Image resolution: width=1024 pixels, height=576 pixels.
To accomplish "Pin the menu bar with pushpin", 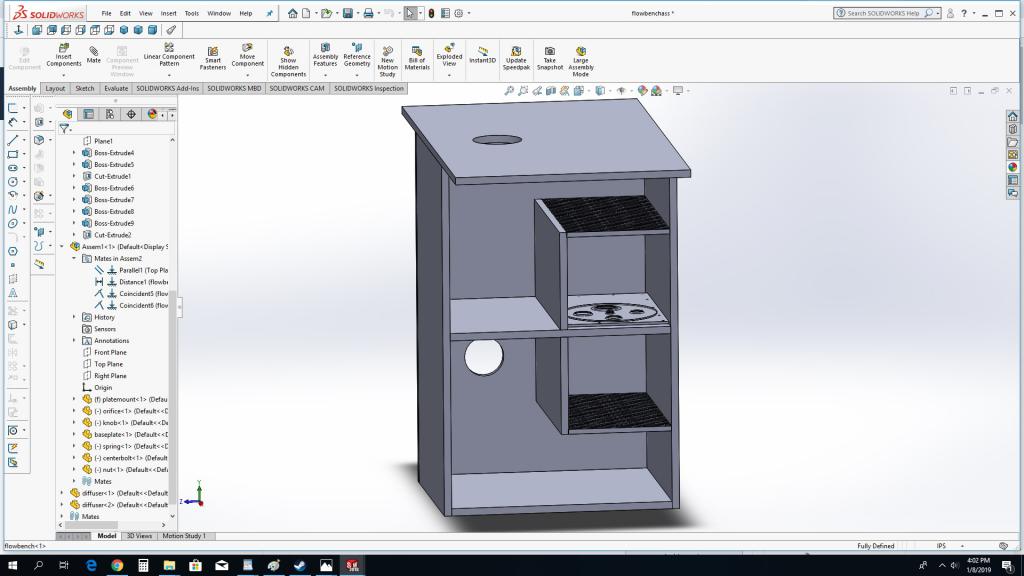I will pyautogui.click(x=269, y=14).
